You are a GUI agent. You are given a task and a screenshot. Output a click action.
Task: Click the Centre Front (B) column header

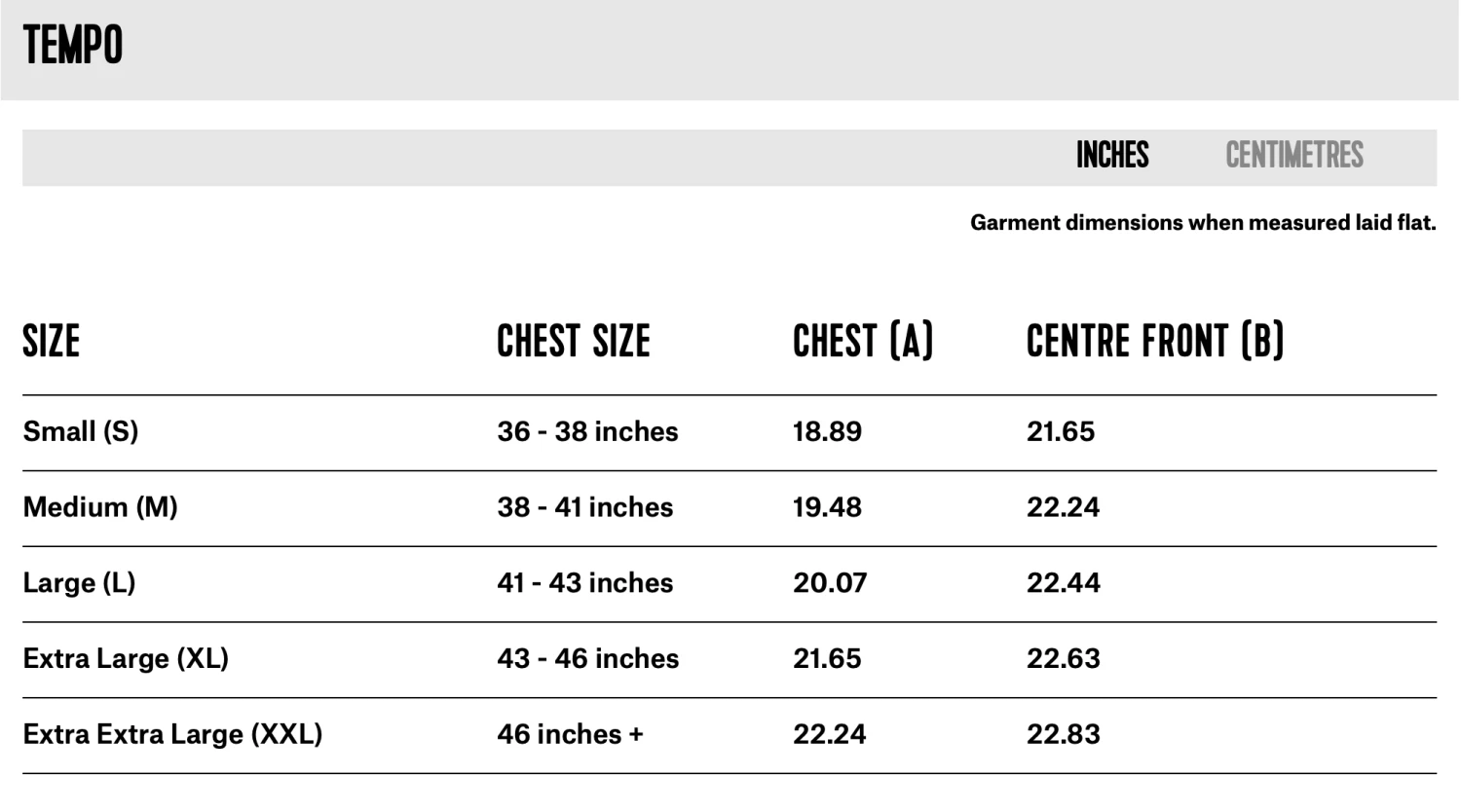click(x=1155, y=342)
